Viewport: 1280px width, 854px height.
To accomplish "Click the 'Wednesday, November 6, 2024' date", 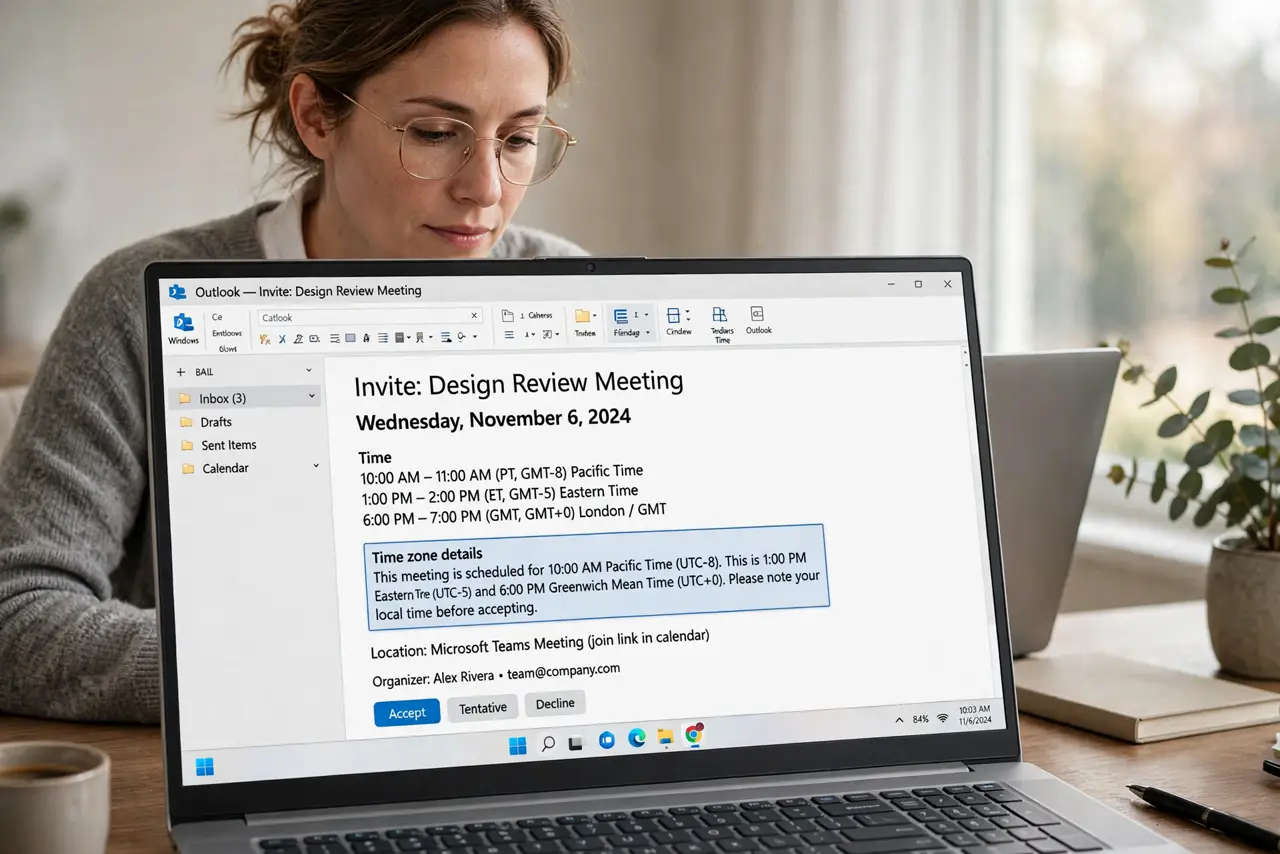I will tap(493, 419).
